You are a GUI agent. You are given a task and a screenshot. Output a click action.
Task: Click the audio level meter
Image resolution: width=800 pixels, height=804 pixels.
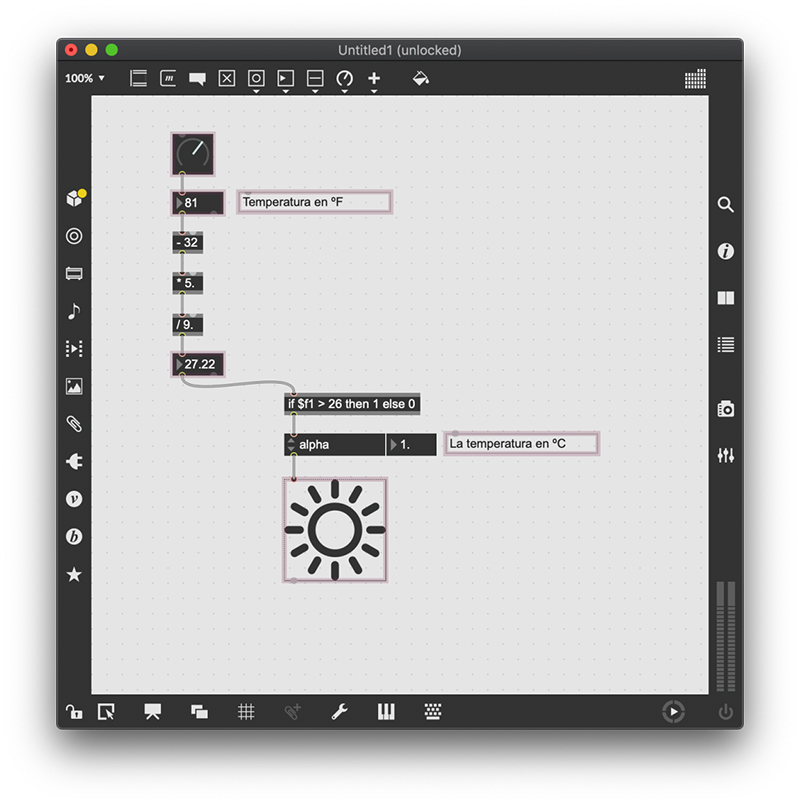pos(726,636)
